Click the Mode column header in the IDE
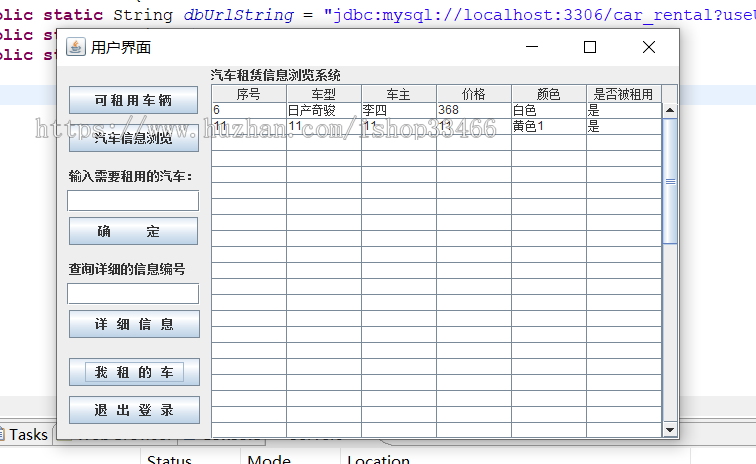This screenshot has height=464, width=756. [x=269, y=460]
